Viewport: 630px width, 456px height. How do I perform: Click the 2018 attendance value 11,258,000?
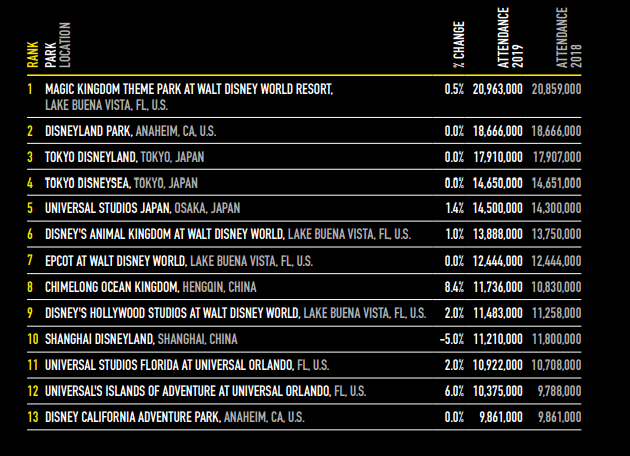(x=557, y=313)
